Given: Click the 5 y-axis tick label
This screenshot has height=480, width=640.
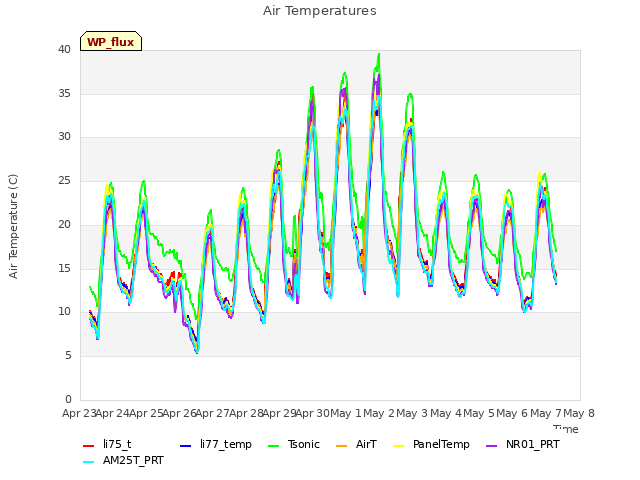Looking at the screenshot, I should (x=68, y=356).
